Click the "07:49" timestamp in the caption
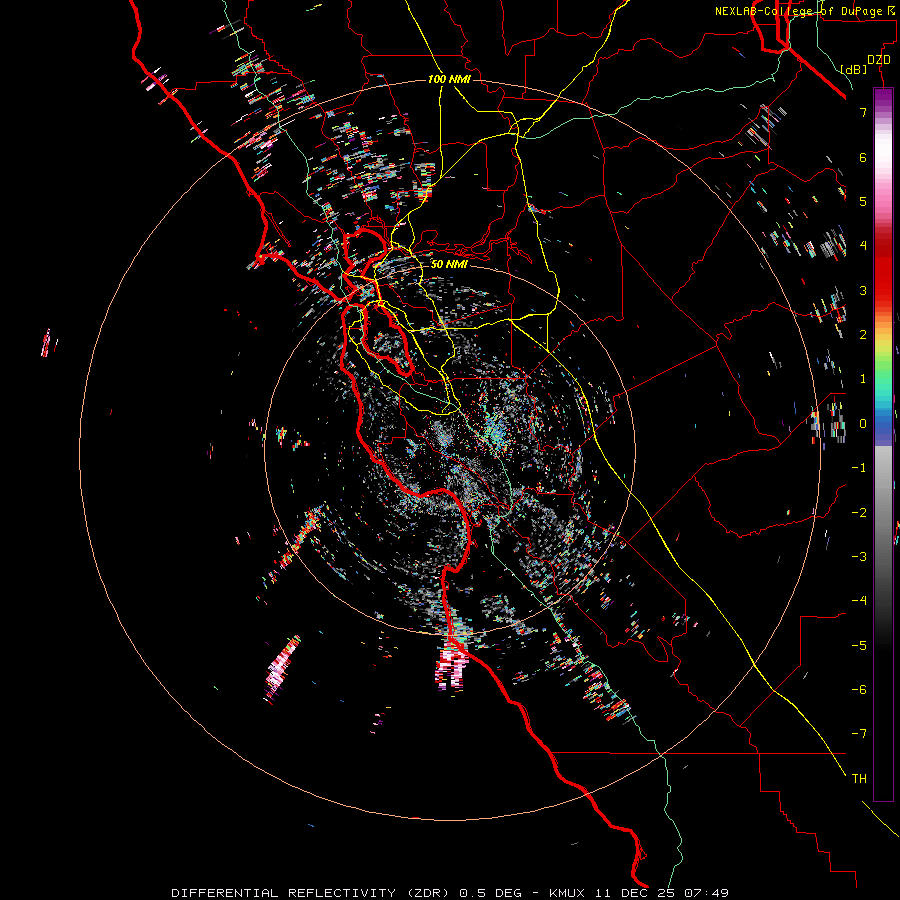Image resolution: width=900 pixels, height=900 pixels. click(x=707, y=893)
